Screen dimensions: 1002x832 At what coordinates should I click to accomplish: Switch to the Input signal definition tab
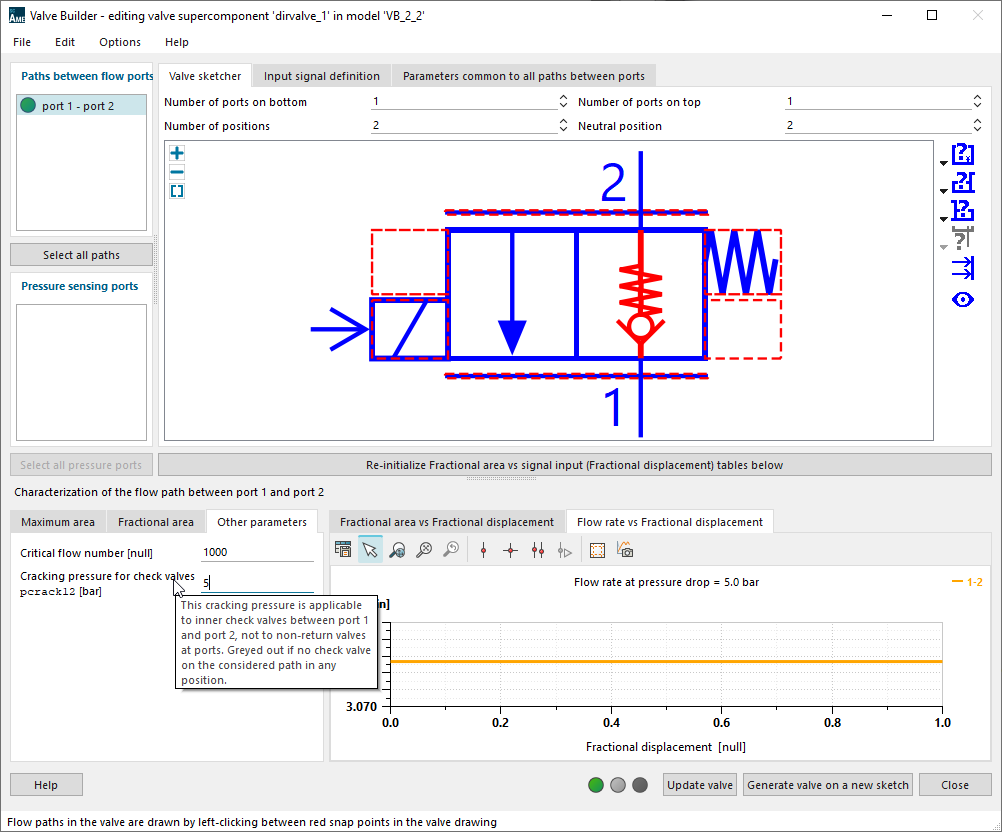click(321, 76)
